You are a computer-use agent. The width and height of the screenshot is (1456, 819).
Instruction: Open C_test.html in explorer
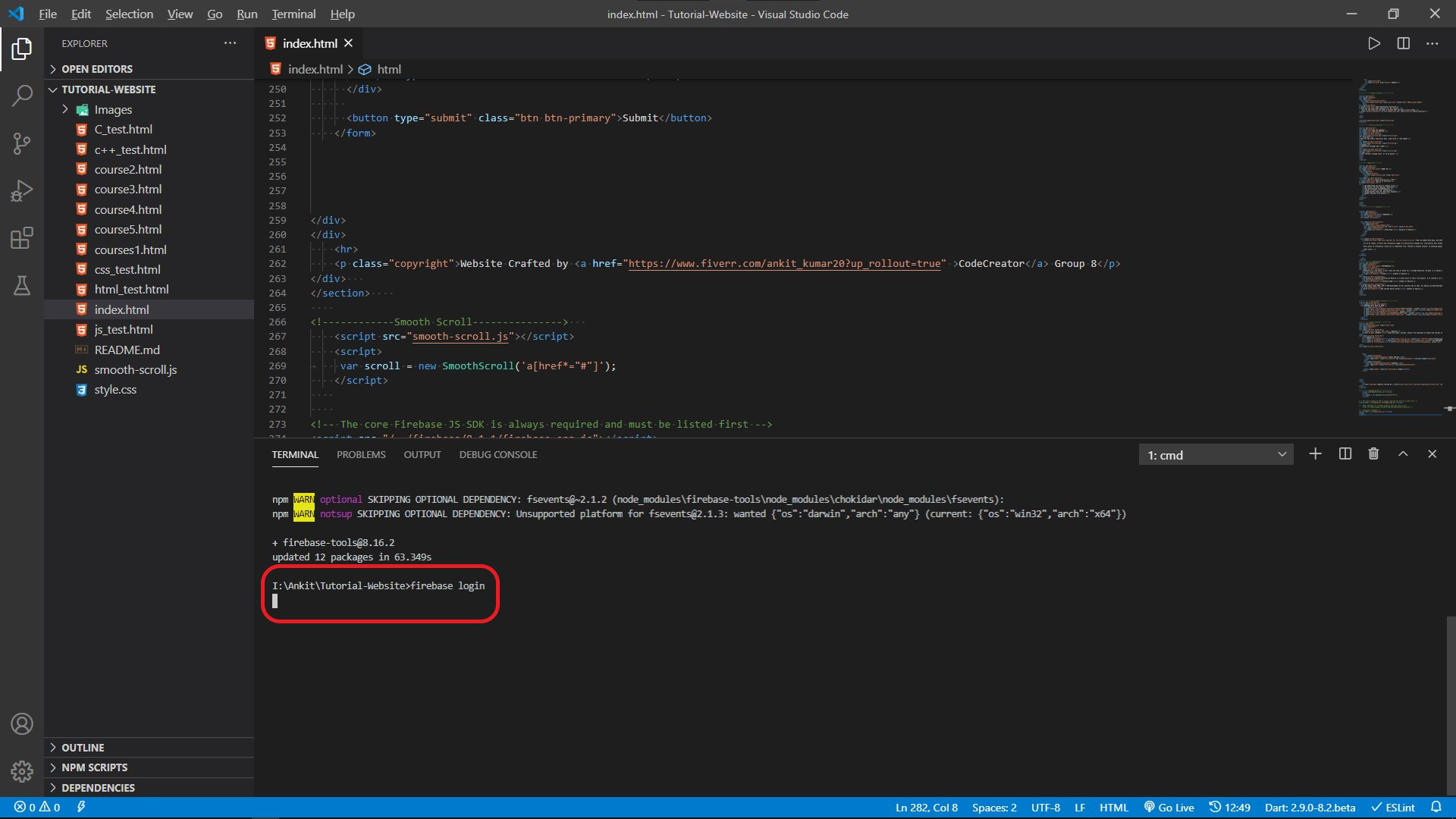point(149,130)
